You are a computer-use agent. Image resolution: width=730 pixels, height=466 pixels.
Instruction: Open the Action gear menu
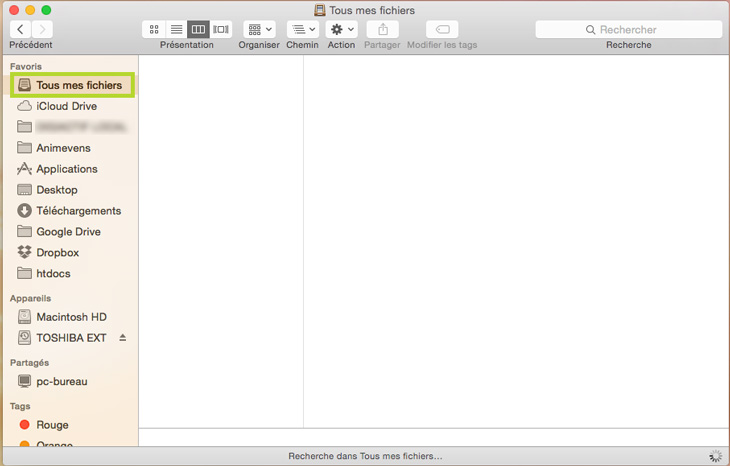[341, 30]
